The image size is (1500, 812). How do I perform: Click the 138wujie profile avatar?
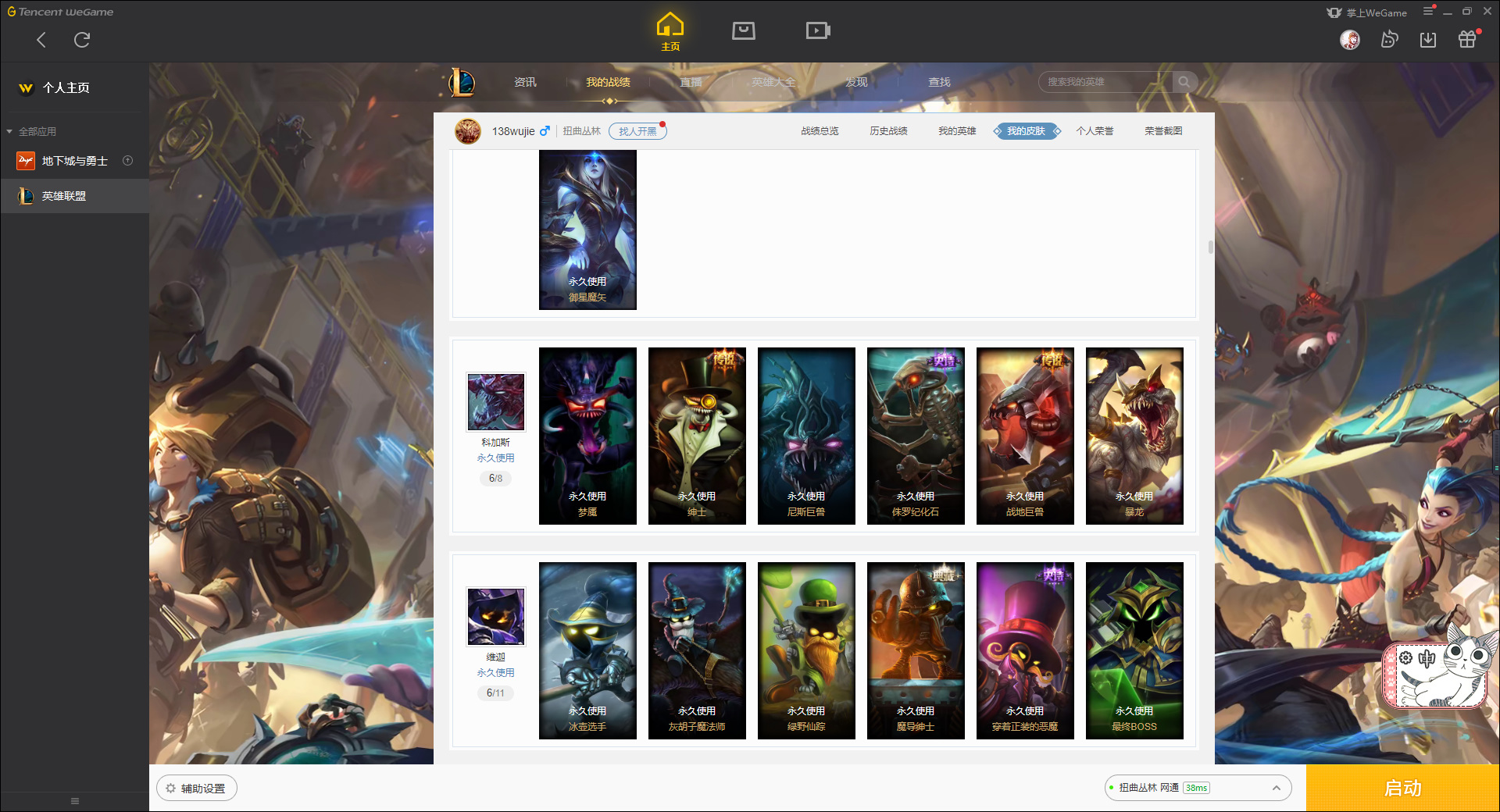pos(468,131)
